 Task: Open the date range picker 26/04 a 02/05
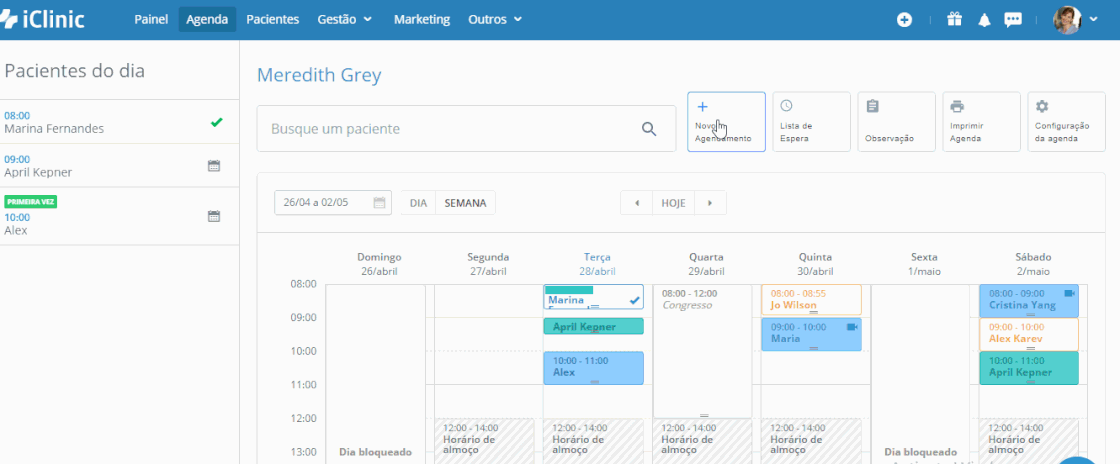(x=333, y=203)
